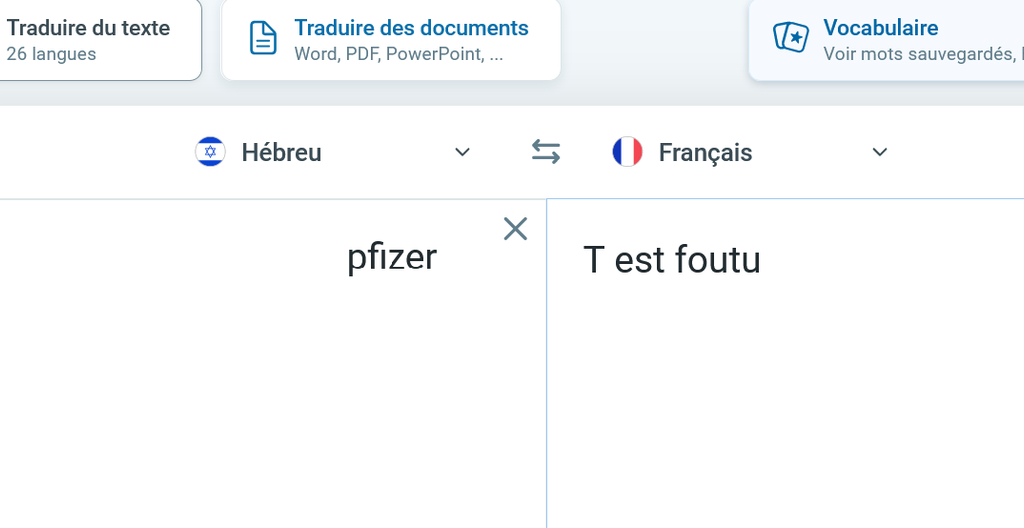Open target language selector labeled Français
The image size is (1024, 528).
(x=705, y=153)
